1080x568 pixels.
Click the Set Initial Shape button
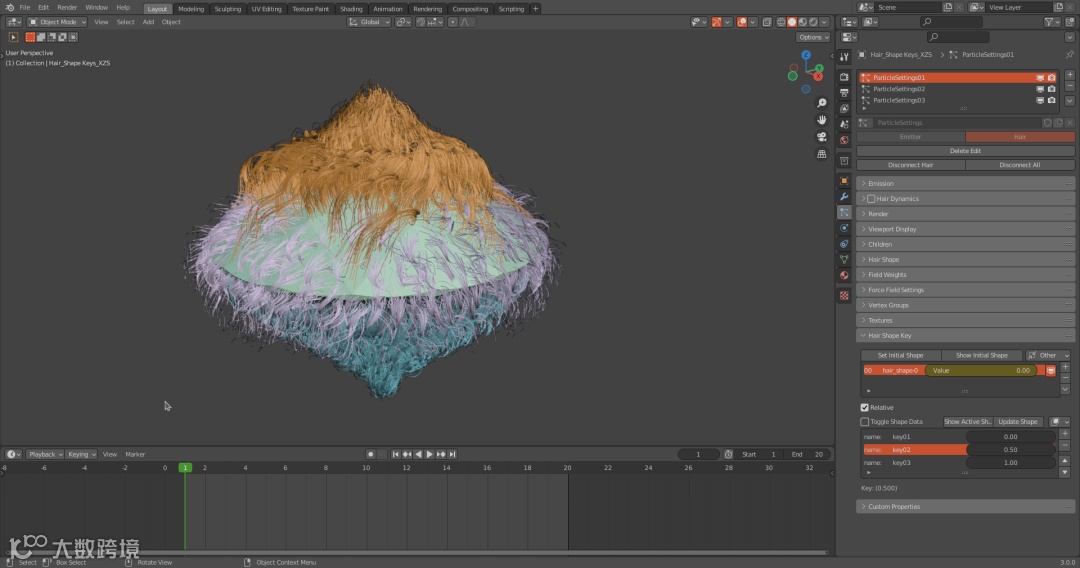(900, 355)
